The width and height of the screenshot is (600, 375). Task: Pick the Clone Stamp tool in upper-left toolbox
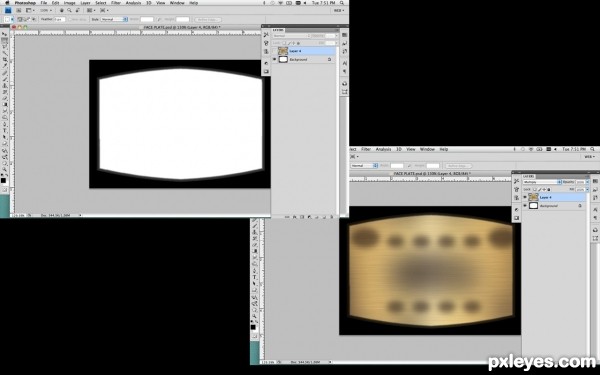tap(5, 85)
